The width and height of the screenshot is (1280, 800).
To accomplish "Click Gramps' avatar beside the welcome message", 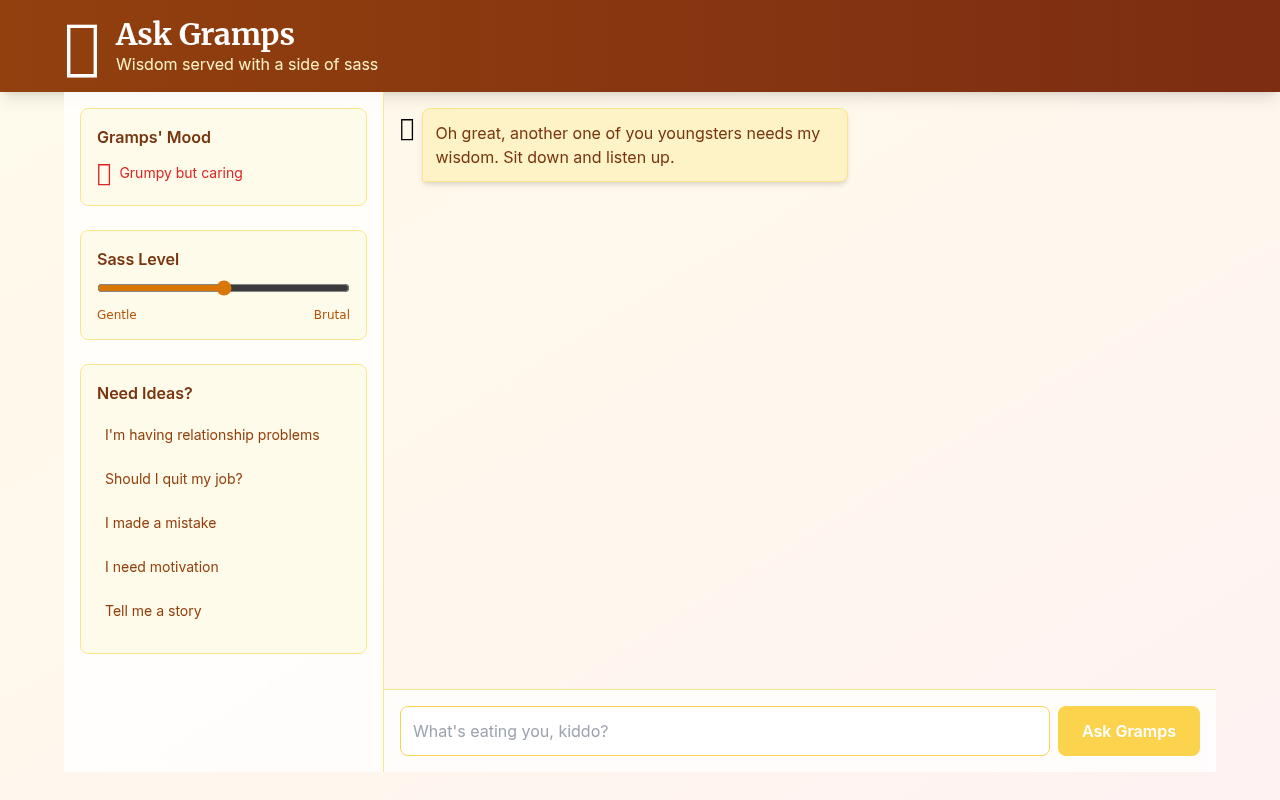I will tap(406, 129).
